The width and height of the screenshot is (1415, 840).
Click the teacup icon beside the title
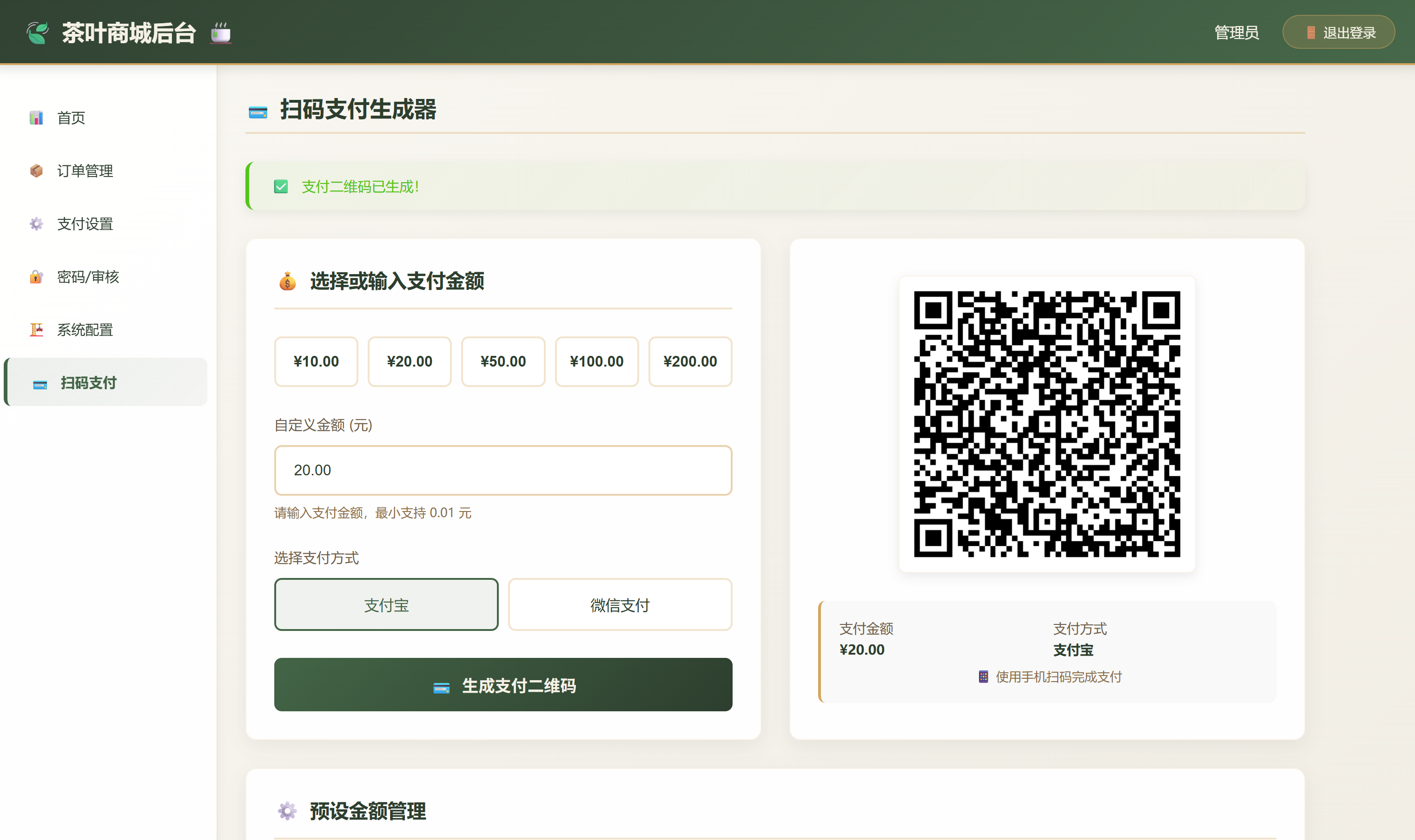click(x=221, y=33)
